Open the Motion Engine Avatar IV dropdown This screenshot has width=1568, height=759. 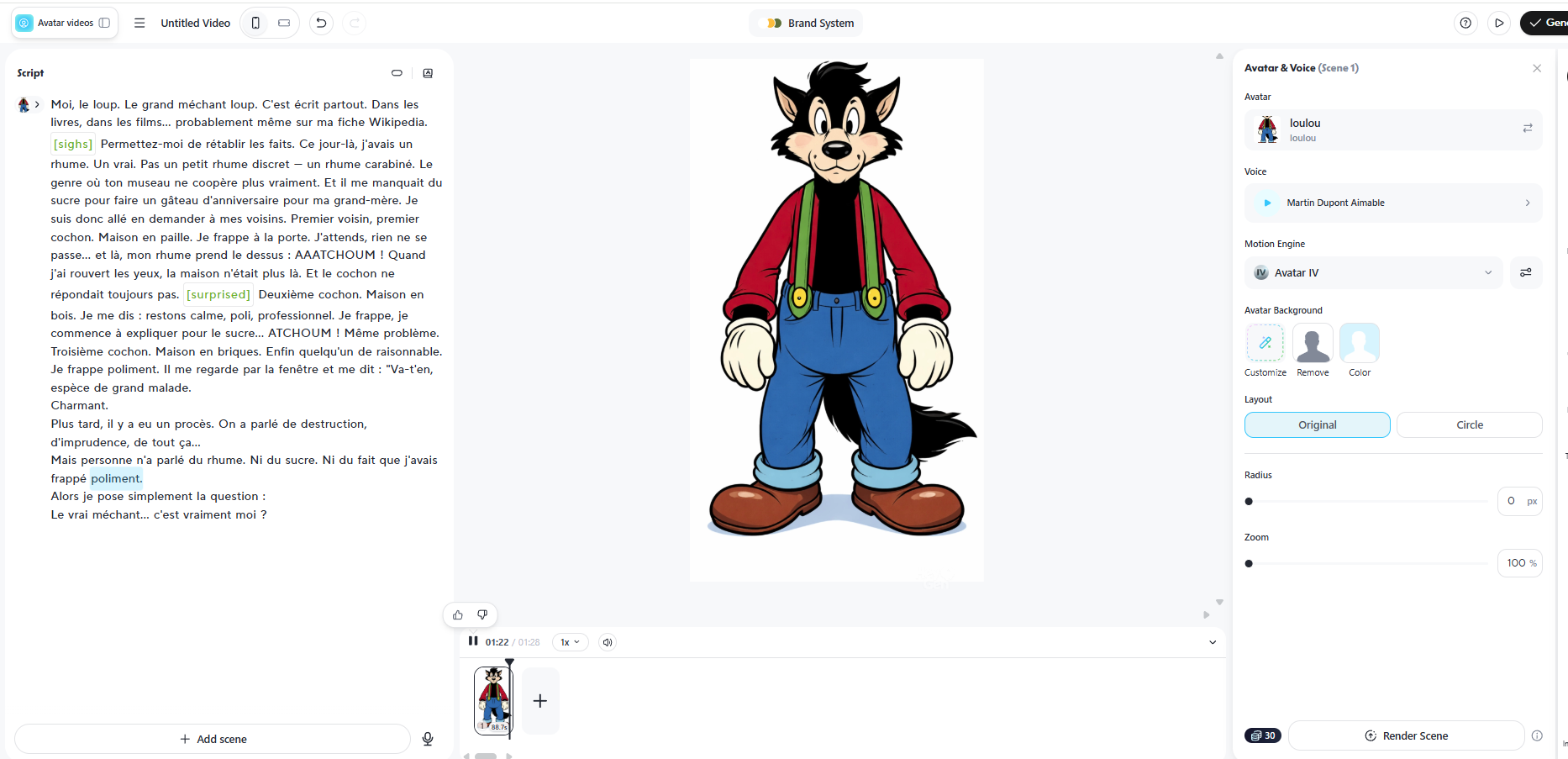point(1373,272)
